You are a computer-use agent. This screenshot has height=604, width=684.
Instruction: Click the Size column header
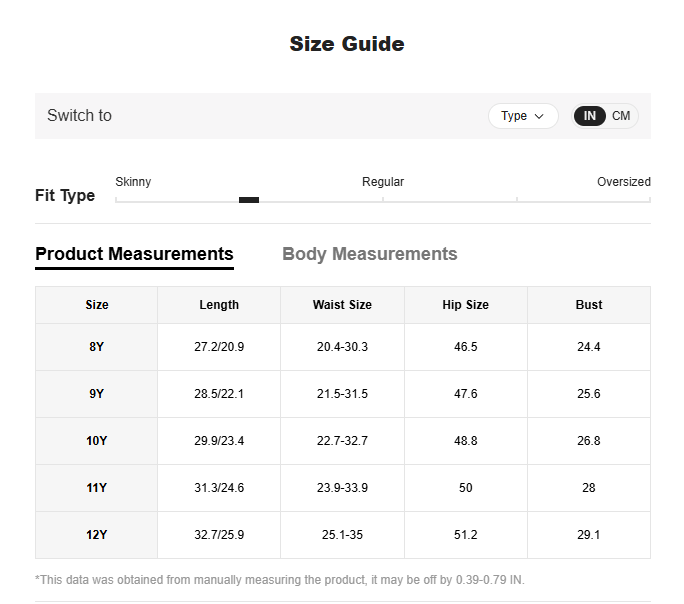(x=97, y=305)
